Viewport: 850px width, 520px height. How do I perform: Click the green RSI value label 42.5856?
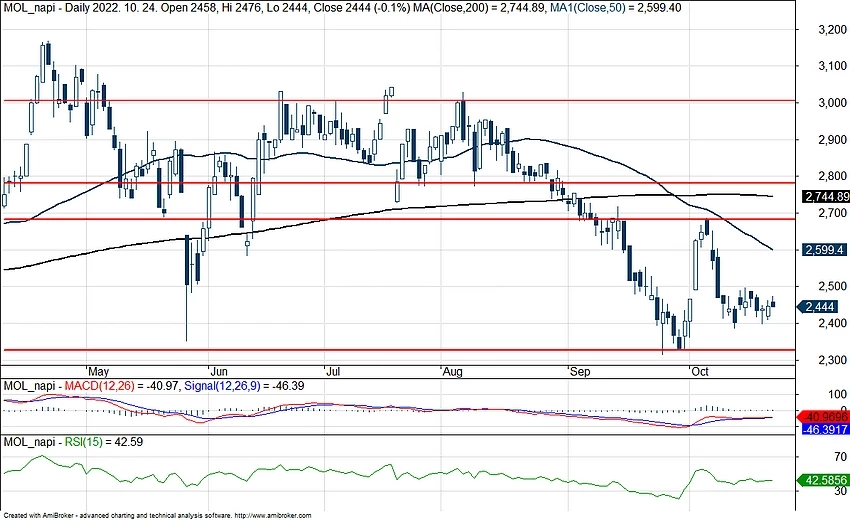[x=824, y=480]
